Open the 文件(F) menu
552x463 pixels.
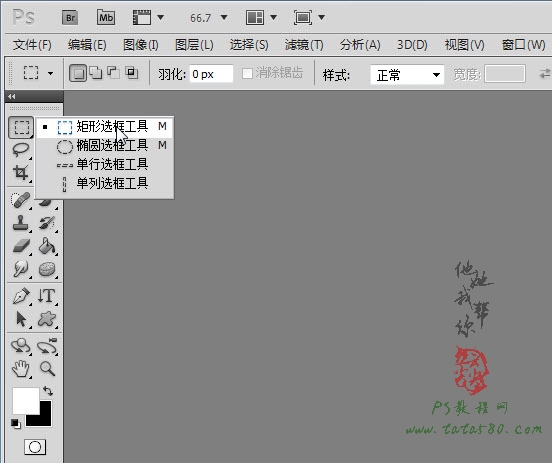(32, 45)
